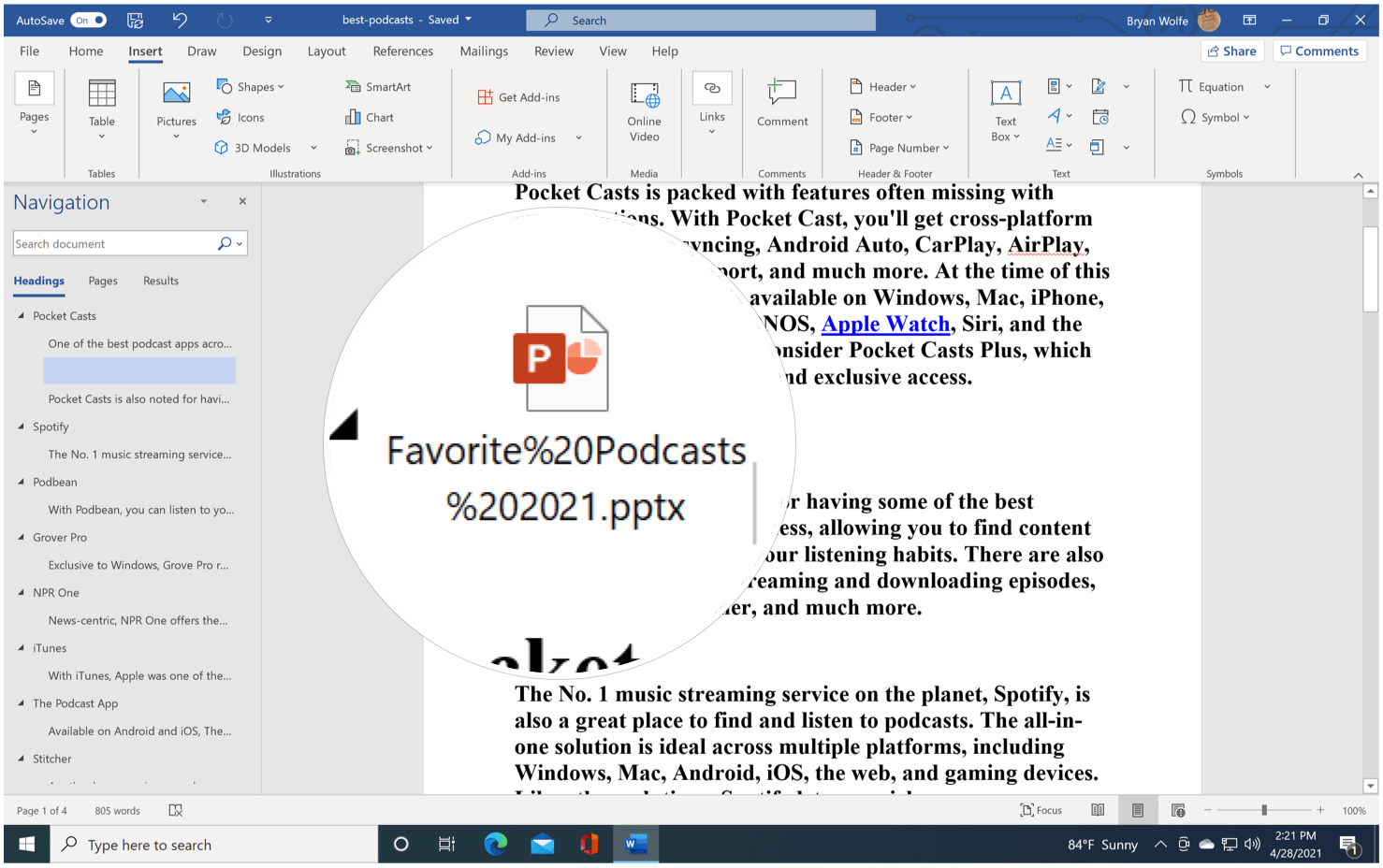Open the best-podcasts Saved title dropdown
The width and height of the screenshot is (1383, 868).
click(407, 20)
